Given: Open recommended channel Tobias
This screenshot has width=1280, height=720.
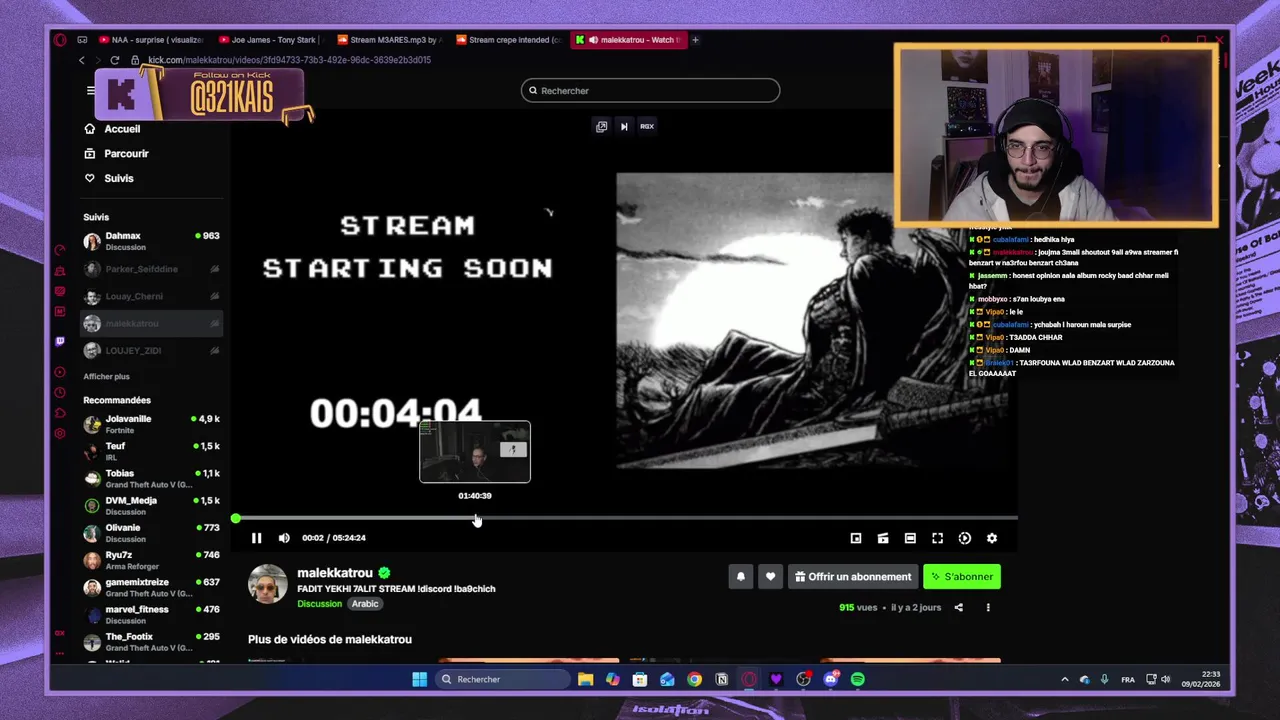Looking at the screenshot, I should click(151, 478).
